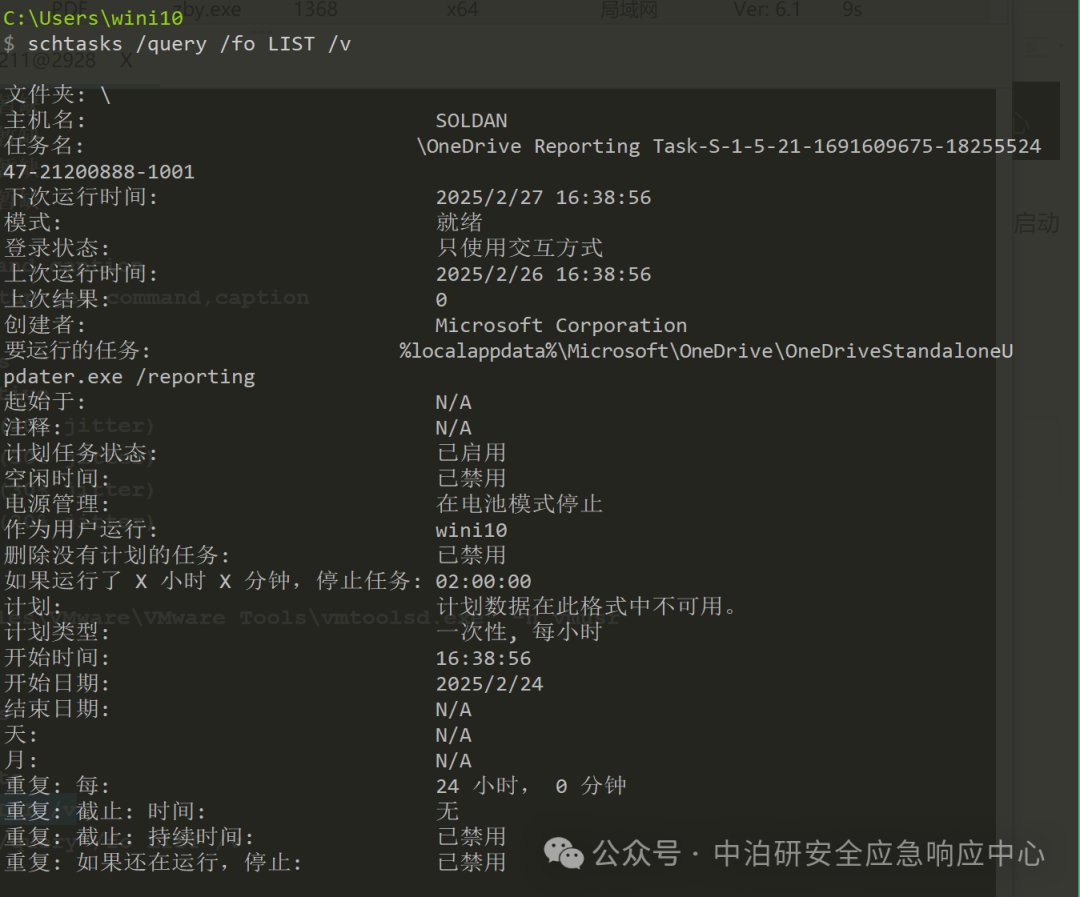This screenshot has width=1080, height=897.
Task: Click the power management value "在电池模式停止"
Action: [519, 504]
